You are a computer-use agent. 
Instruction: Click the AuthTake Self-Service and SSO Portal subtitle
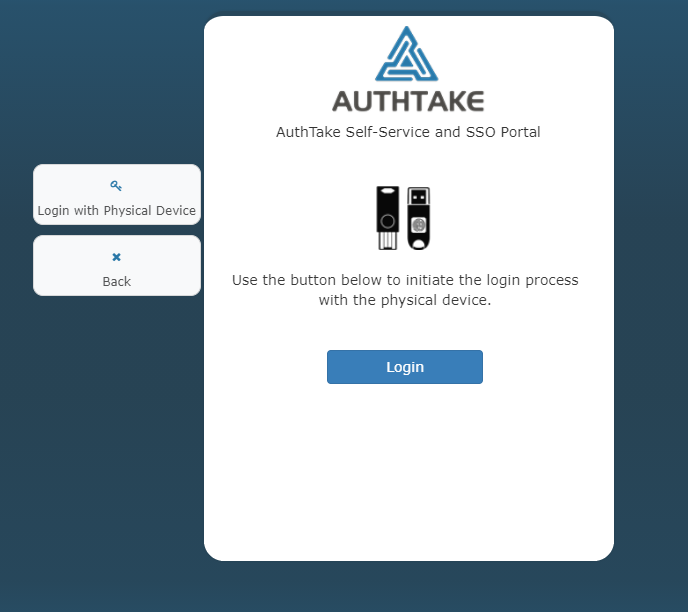coord(408,132)
